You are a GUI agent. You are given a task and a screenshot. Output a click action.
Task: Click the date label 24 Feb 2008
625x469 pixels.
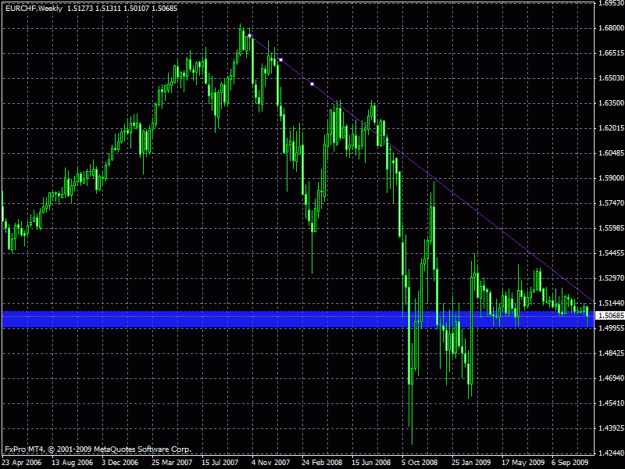(322, 462)
